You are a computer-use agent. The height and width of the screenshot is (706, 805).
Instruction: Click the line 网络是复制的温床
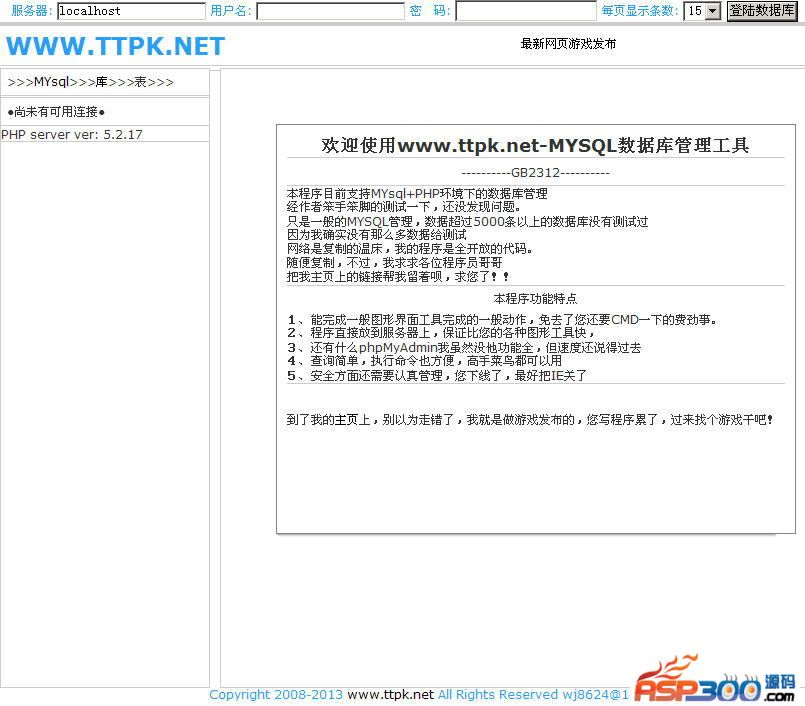click(x=410, y=249)
